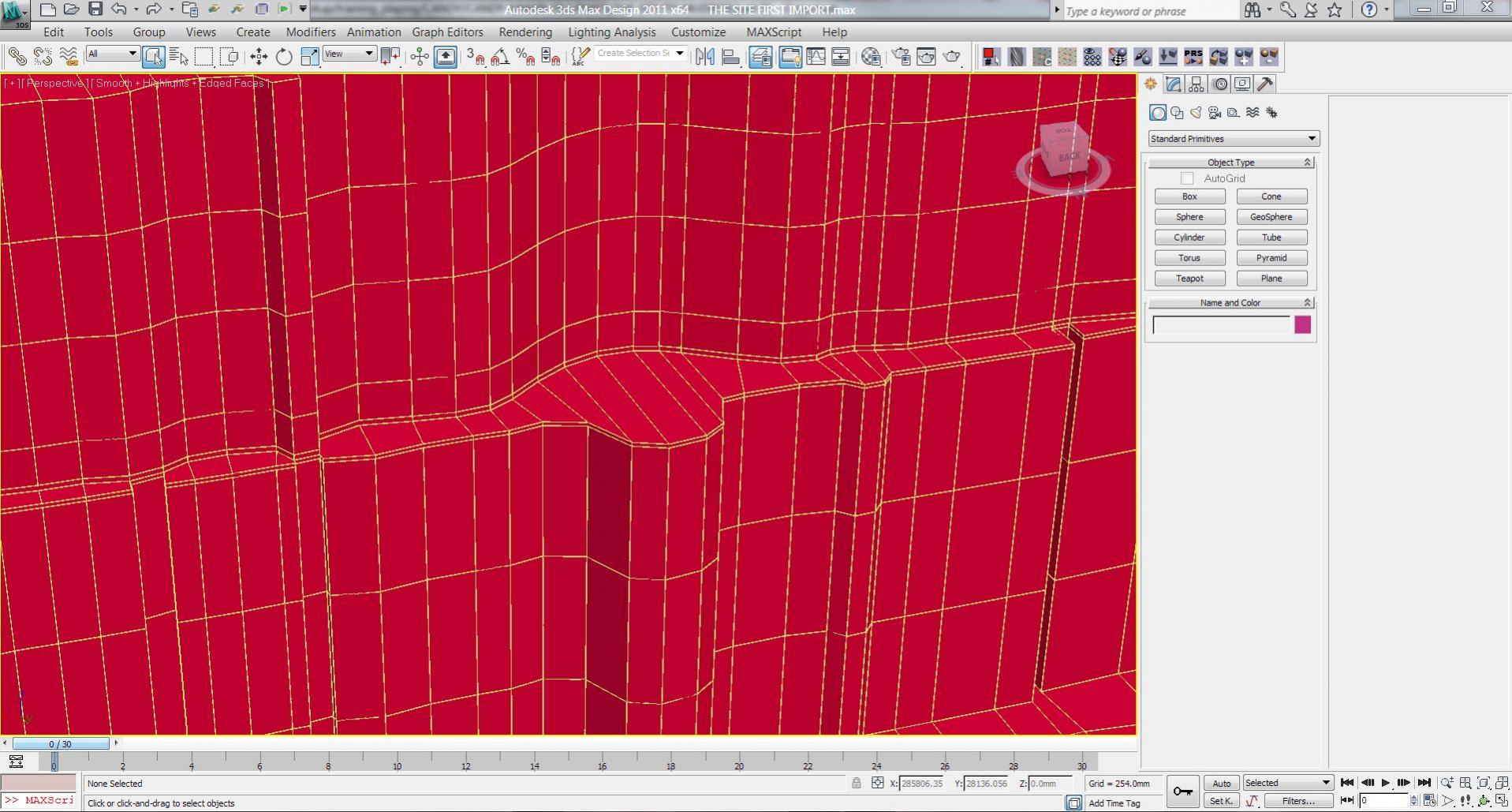Screen dimensions: 1512x812
Task: Click the object color swatch
Action: [1301, 324]
